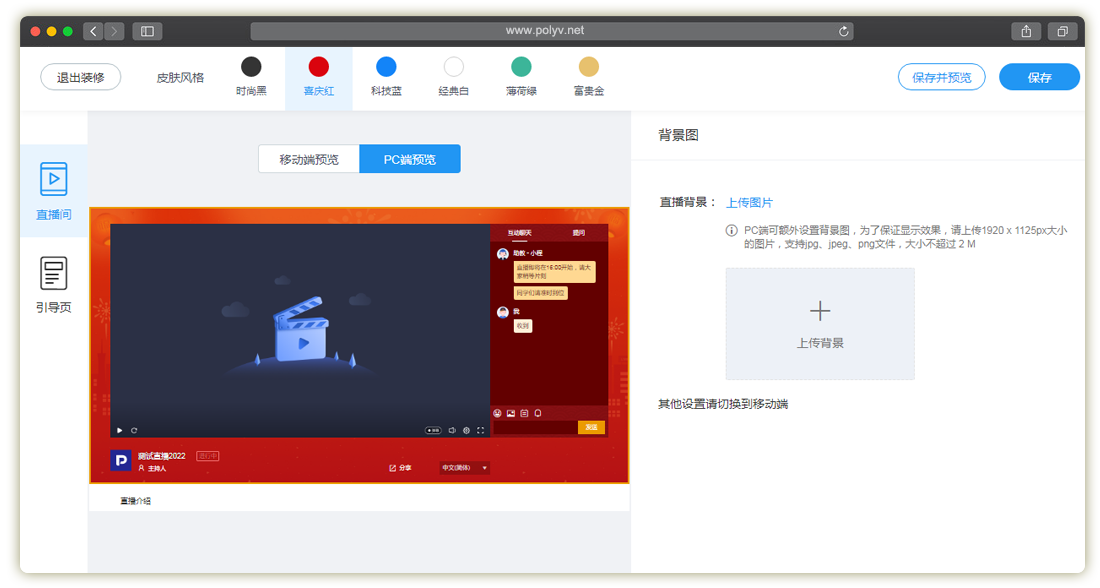Click the 保存 button
The width and height of the screenshot is (1100, 588).
pos(1039,77)
